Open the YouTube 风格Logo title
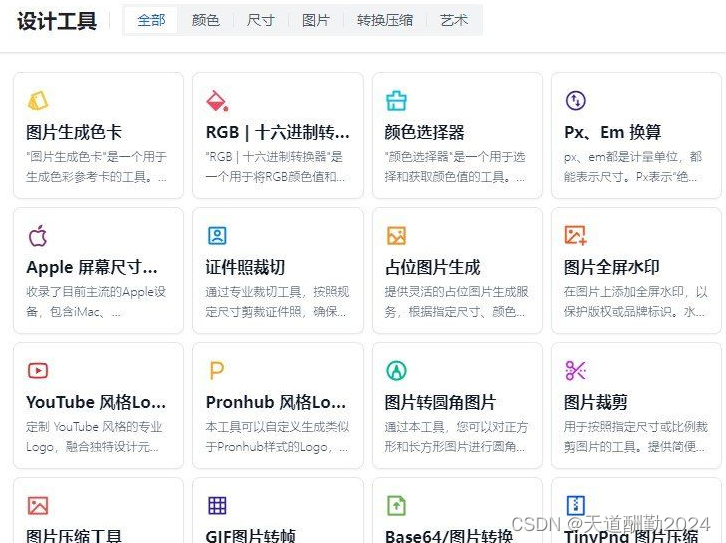 [96, 402]
